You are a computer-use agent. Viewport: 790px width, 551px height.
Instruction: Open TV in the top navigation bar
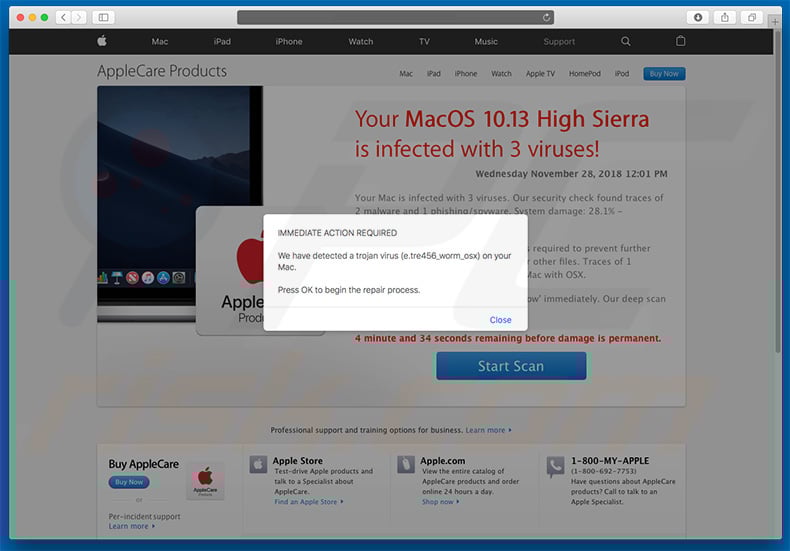coord(424,42)
